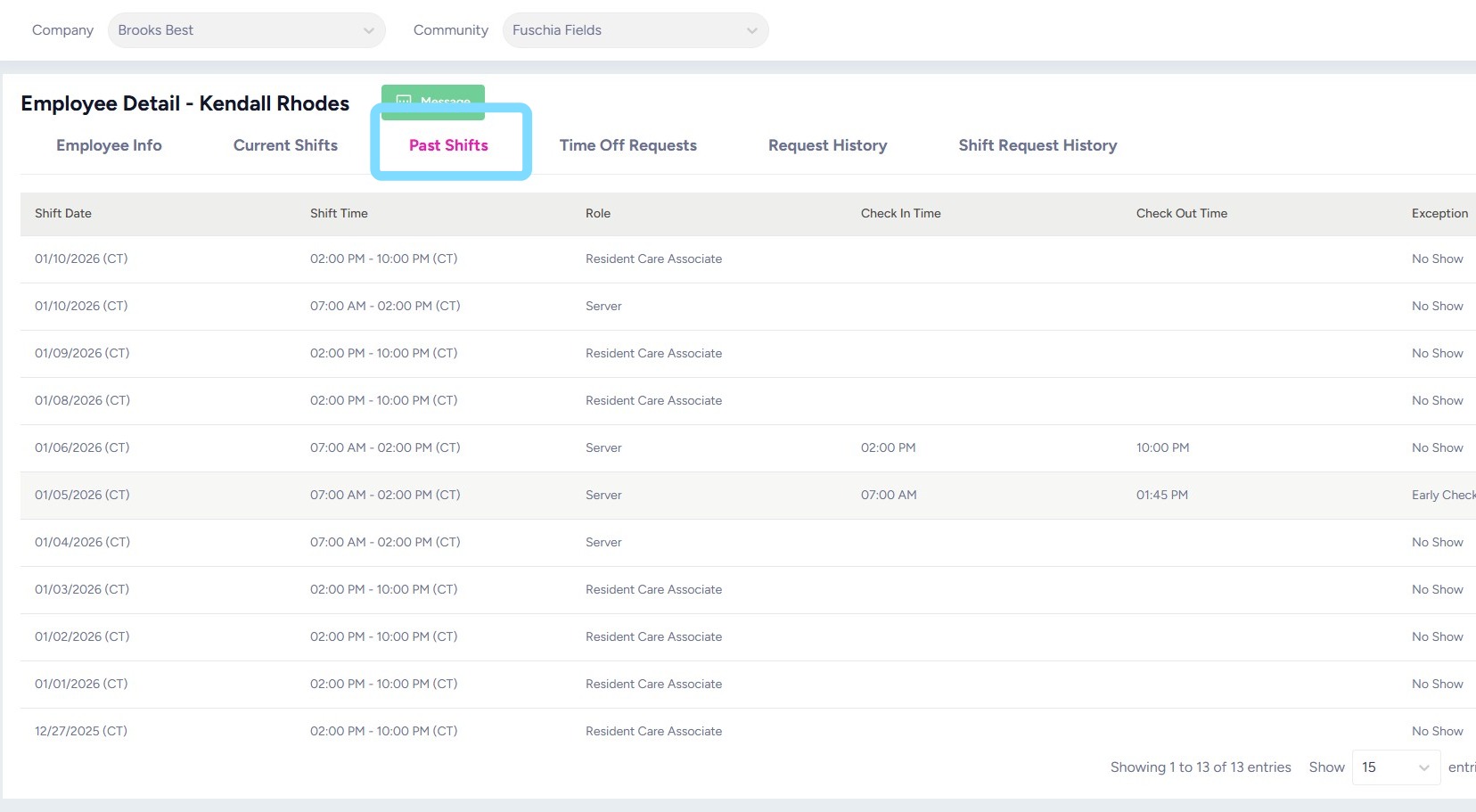The width and height of the screenshot is (1476, 812).
Task: Sort table by Shift Date column header
Action: pyautogui.click(x=63, y=213)
